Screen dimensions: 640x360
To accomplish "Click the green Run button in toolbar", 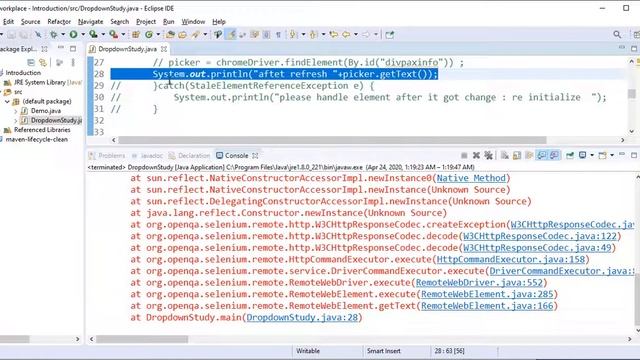I will tap(73, 35).
